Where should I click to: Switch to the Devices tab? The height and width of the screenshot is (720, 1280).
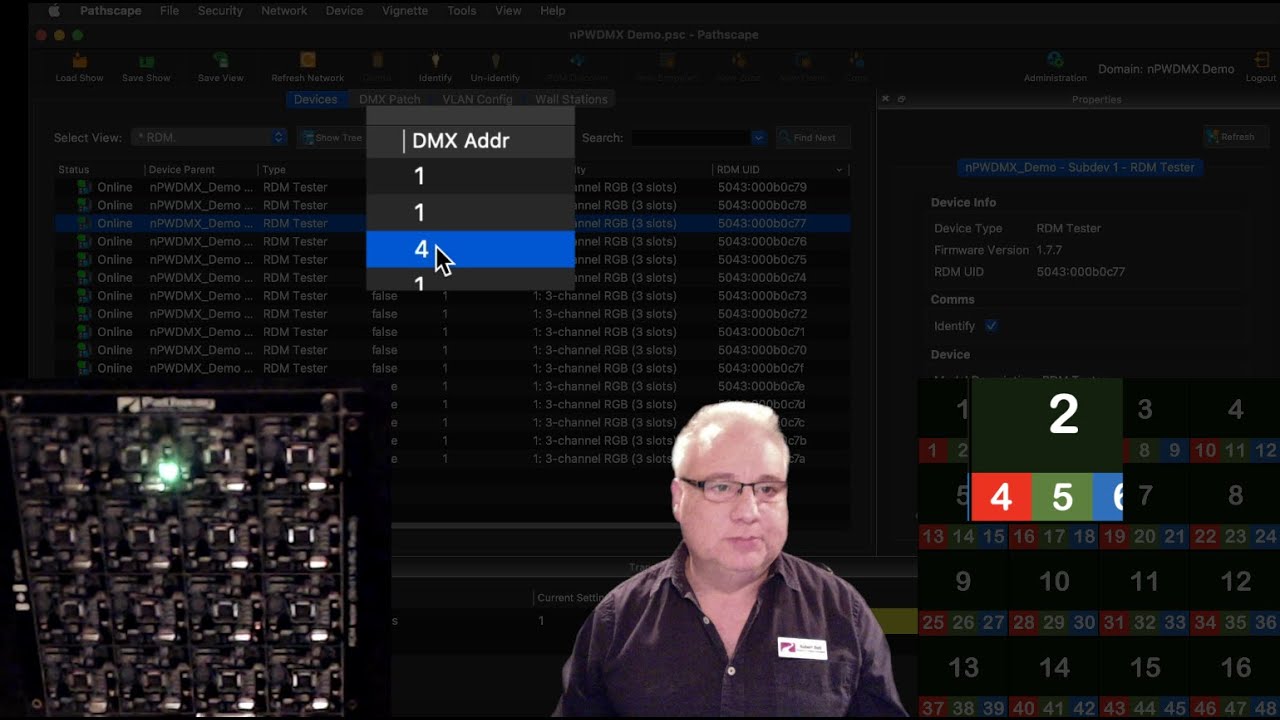pos(315,99)
